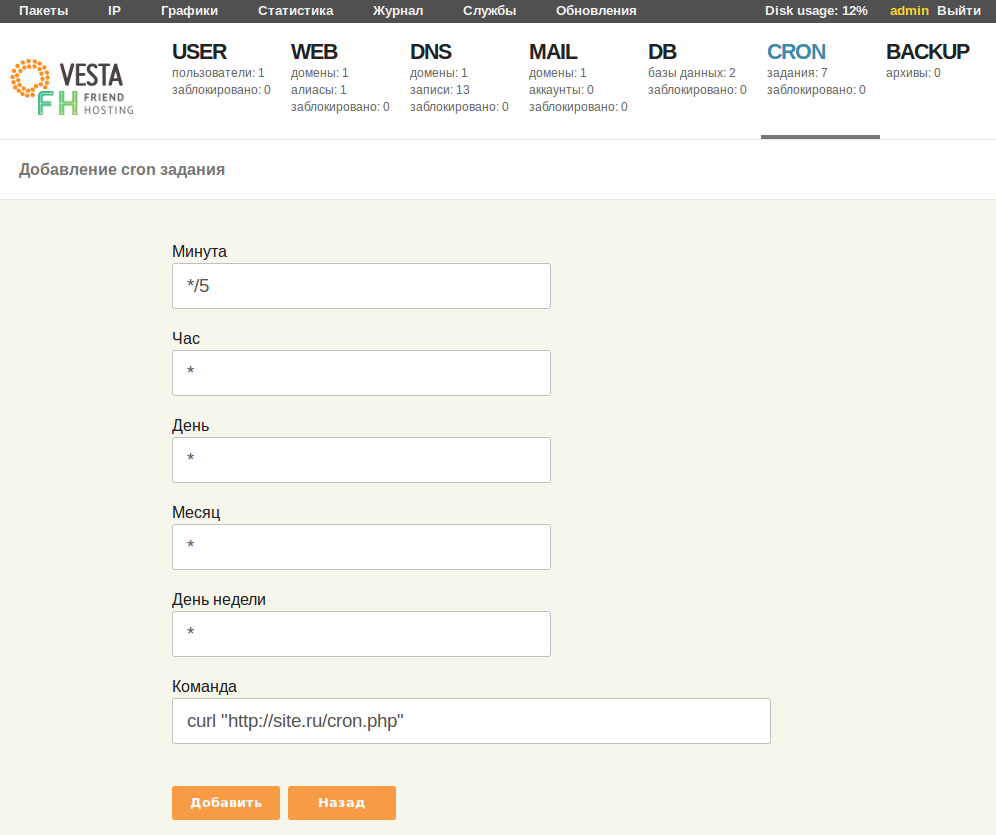This screenshot has width=996, height=835.
Task: Focus the Минута input field
Action: point(361,286)
